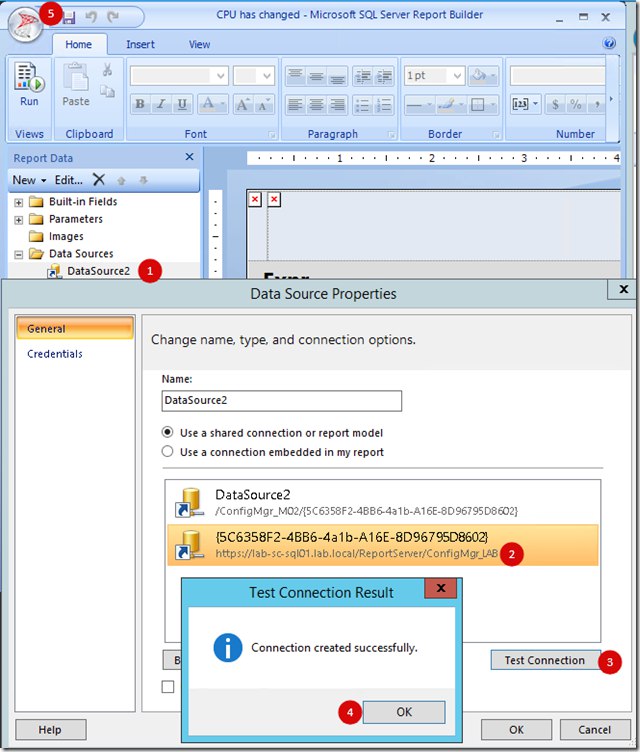Copy selection icon in Clipboard group
Screen dimensions: 640x752
point(107,91)
